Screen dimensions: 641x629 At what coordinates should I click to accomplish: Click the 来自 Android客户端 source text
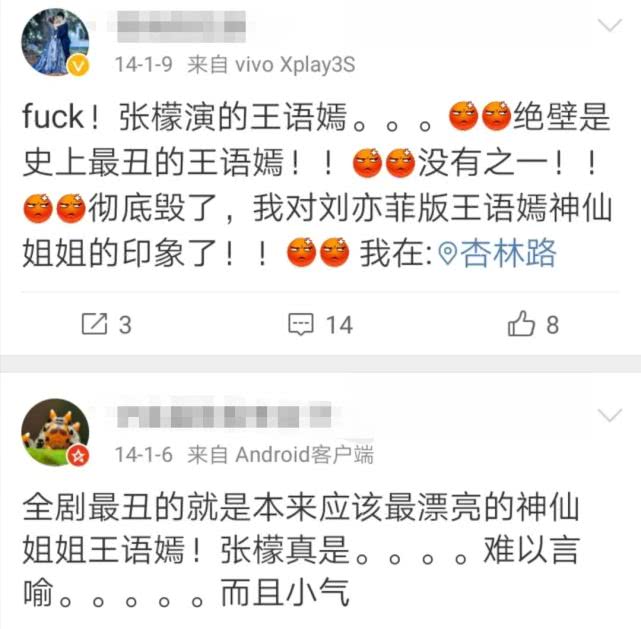point(280,454)
